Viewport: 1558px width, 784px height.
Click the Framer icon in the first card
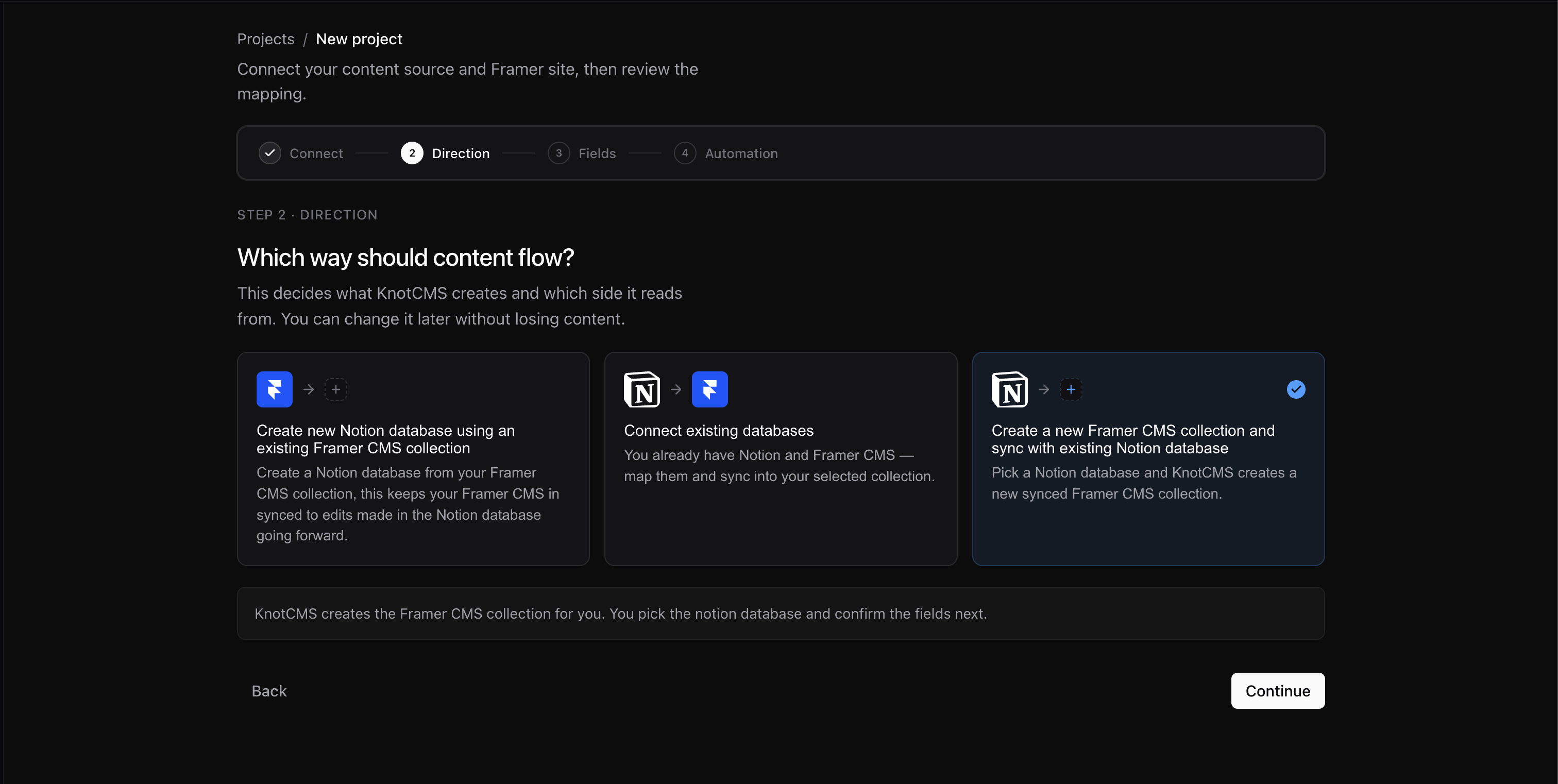tap(274, 389)
